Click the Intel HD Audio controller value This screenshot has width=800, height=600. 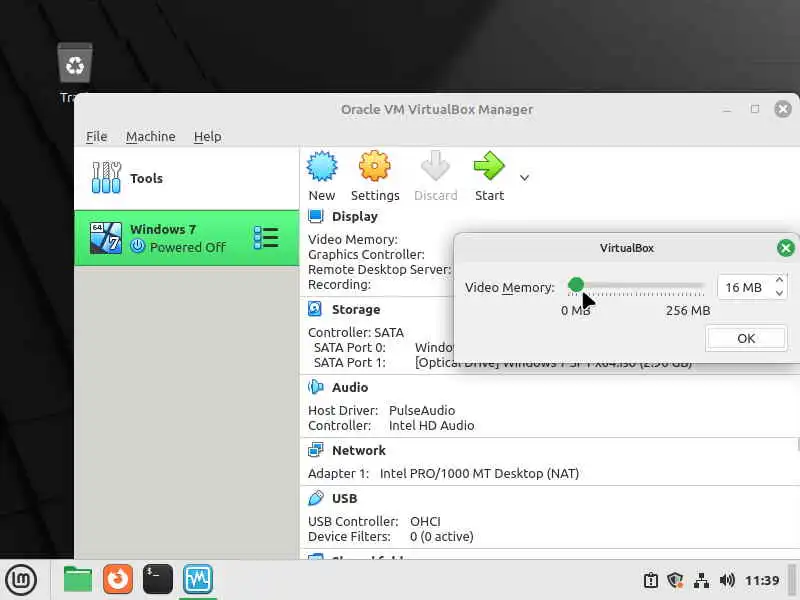pyautogui.click(x=432, y=425)
